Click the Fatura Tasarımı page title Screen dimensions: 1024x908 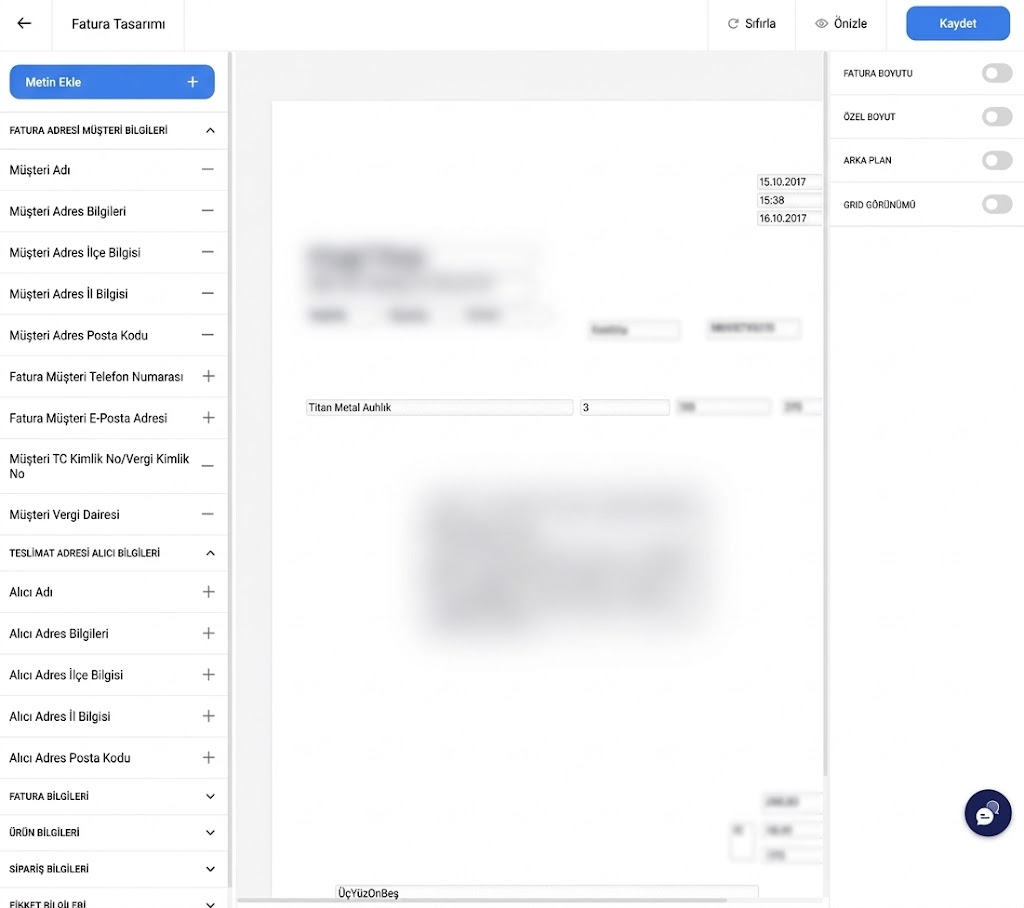pos(118,24)
